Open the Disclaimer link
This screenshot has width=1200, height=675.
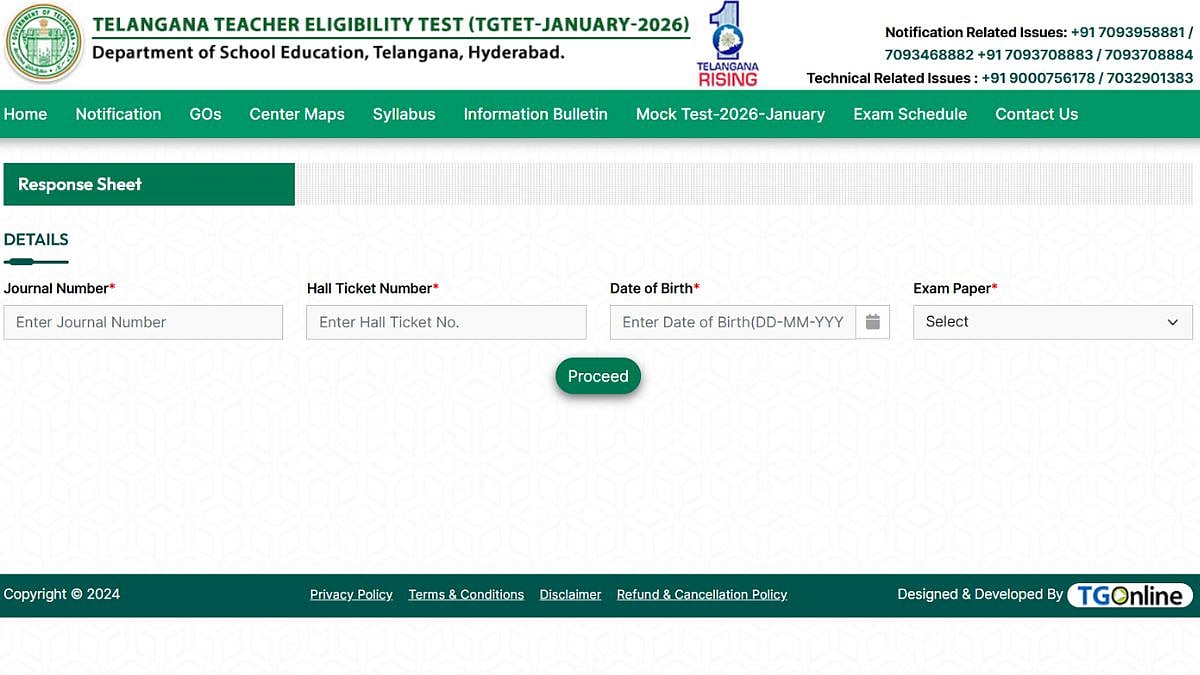point(570,594)
